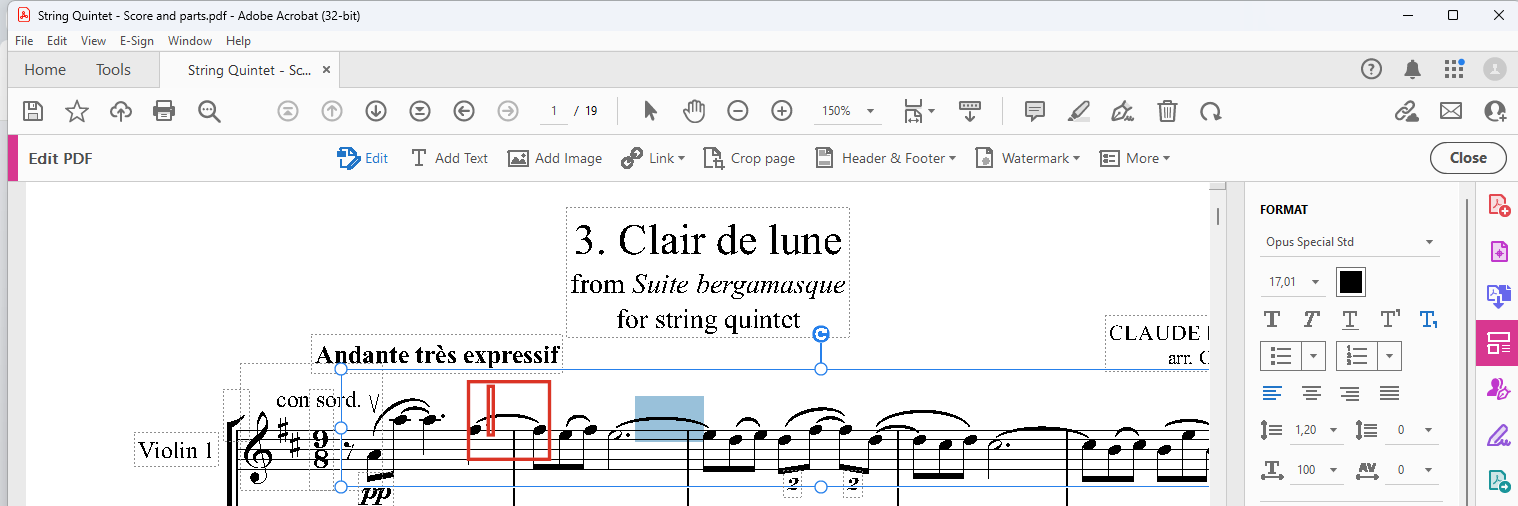
Task: Print the document with the printer icon
Action: tap(165, 111)
